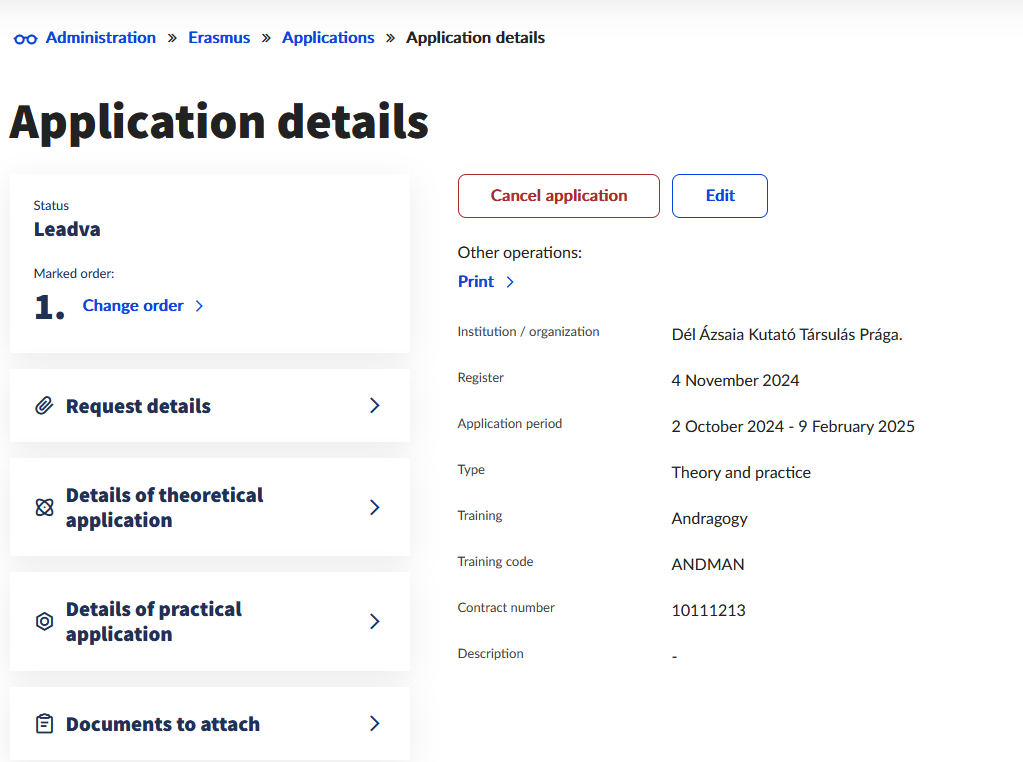1023x762 pixels.
Task: Navigate to Erasmus breadcrumb item
Action: click(219, 38)
